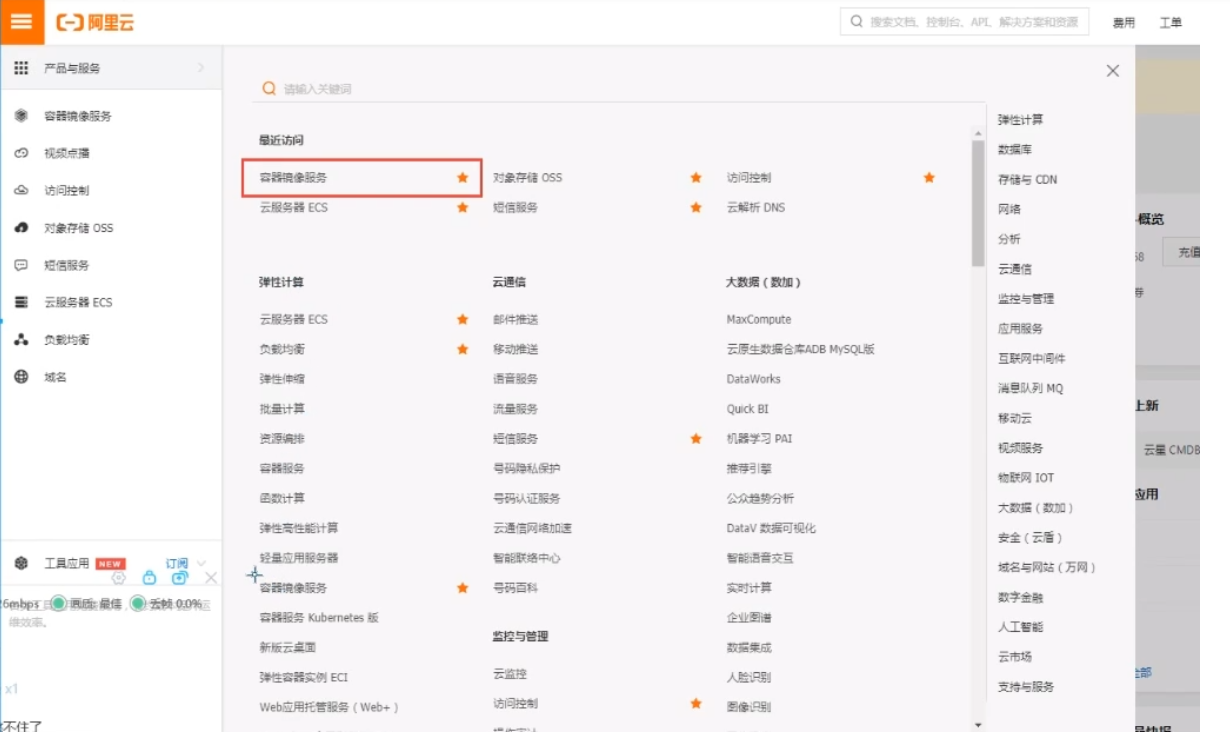Click scrollbar down arrow in products panel
The width and height of the screenshot is (1230, 733).
click(978, 724)
